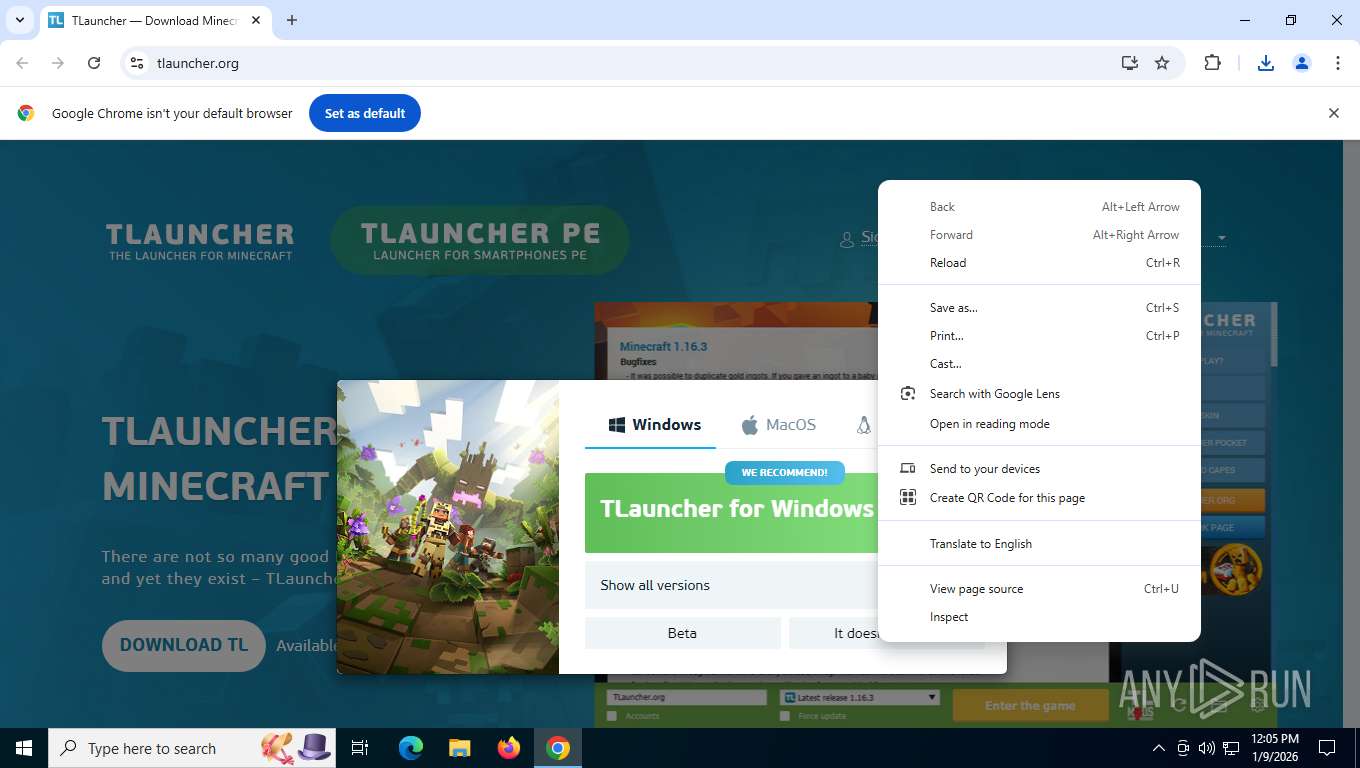Open TLauncher PE smartphone launcher
Viewport: 1360px width, 768px height.
[x=480, y=240]
